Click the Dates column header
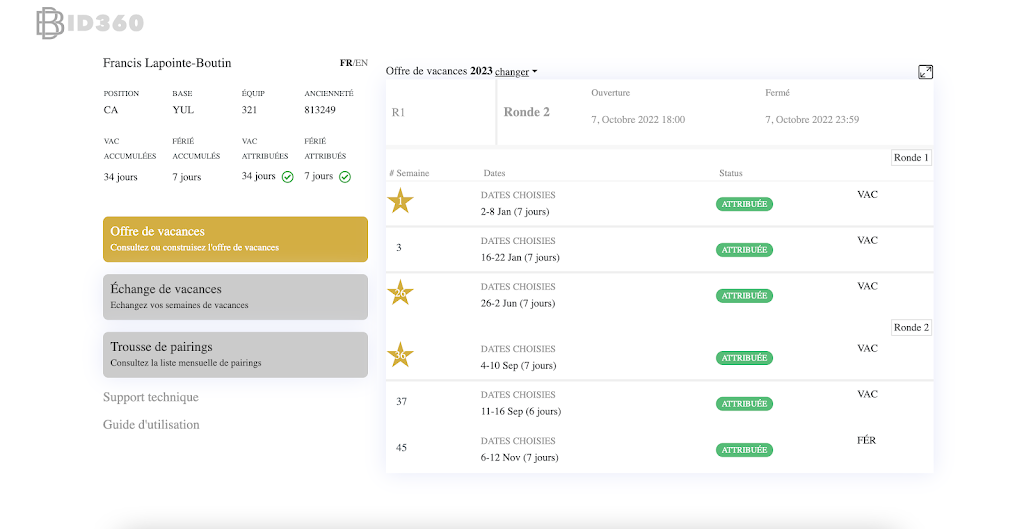This screenshot has width=1024, height=529. click(x=494, y=173)
